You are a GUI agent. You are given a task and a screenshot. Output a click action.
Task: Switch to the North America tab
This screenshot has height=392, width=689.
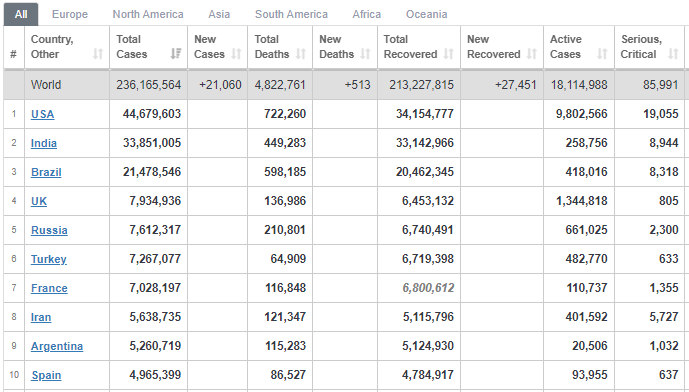pos(148,14)
